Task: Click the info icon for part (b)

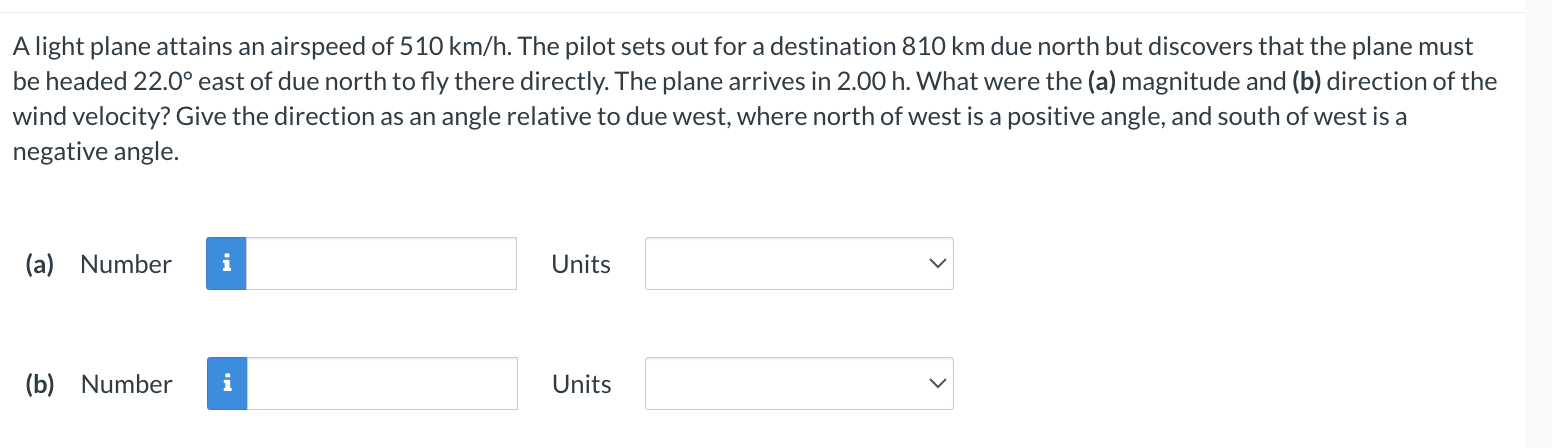Action: [x=227, y=384]
